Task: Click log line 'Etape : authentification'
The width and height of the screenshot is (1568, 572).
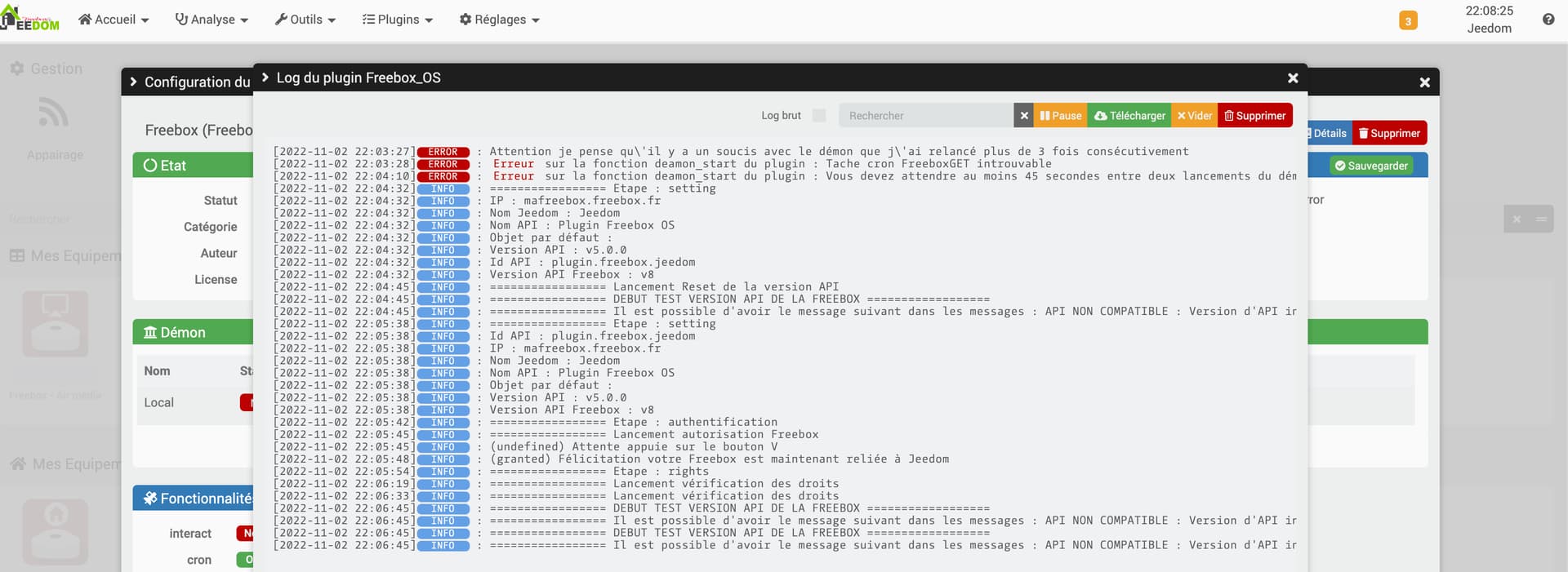Action: point(633,422)
